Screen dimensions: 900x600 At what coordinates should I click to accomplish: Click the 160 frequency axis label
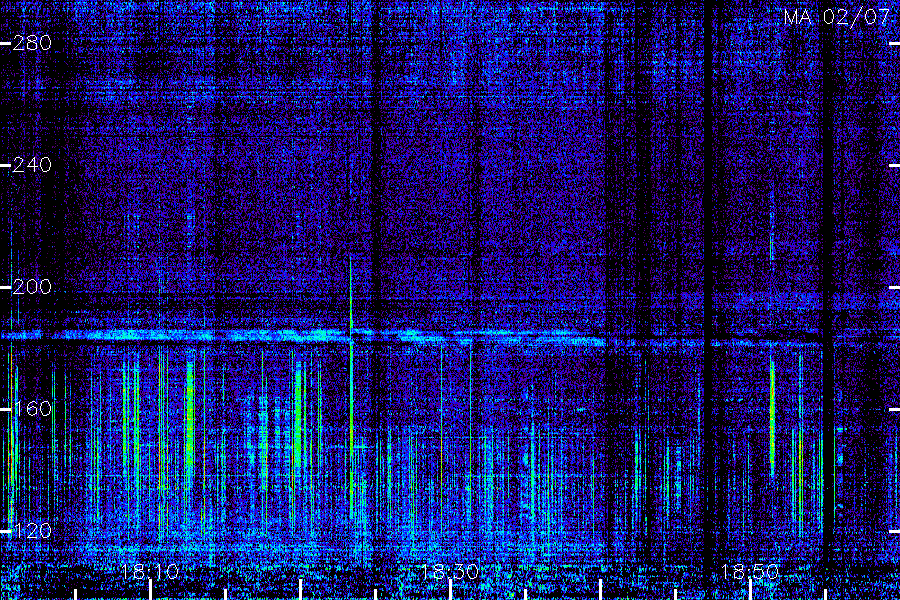coord(32,409)
